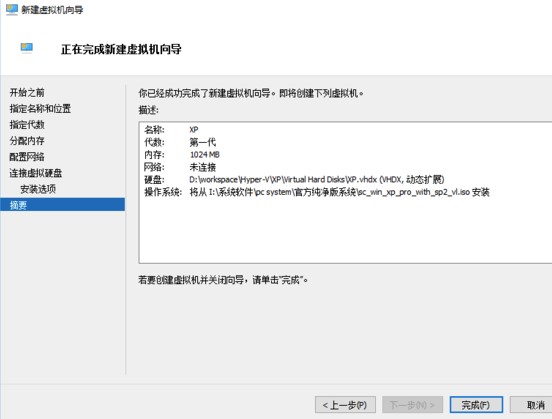Click the virtual machine icon beside the heading
The height and width of the screenshot is (419, 552).
pyautogui.click(x=27, y=47)
